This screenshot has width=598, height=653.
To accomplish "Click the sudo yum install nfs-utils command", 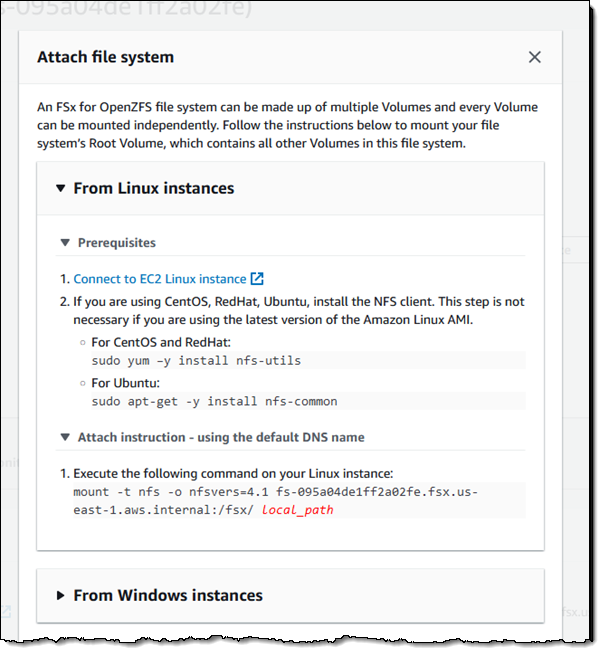I will 196,360.
